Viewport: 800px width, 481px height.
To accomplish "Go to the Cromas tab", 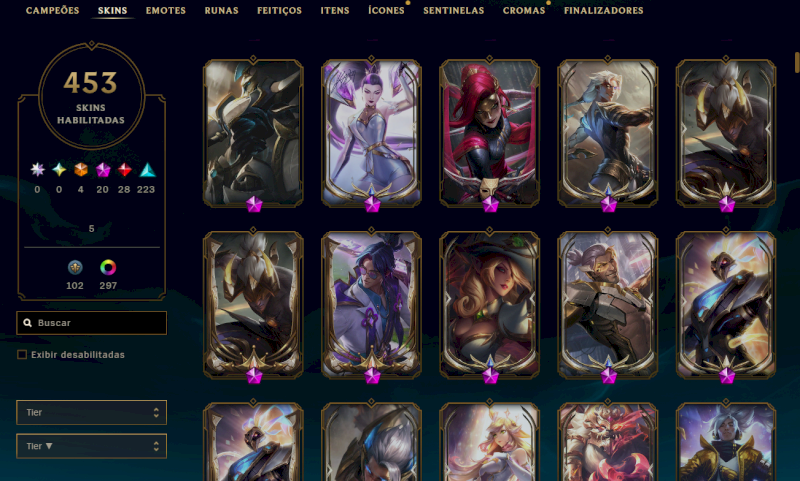I will click(x=524, y=10).
